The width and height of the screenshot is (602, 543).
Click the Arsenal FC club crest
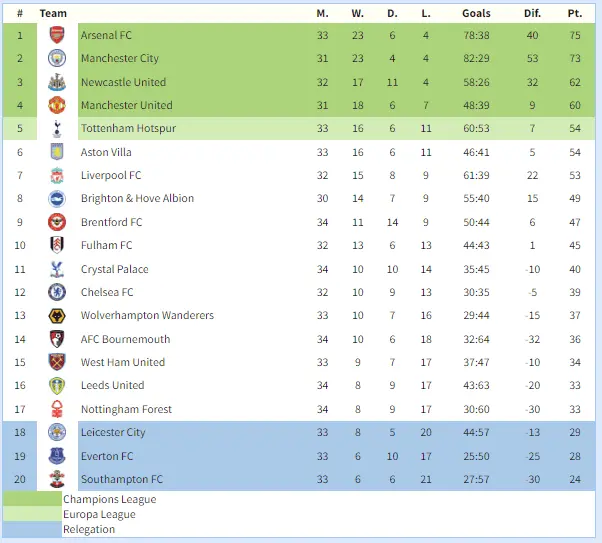56,35
